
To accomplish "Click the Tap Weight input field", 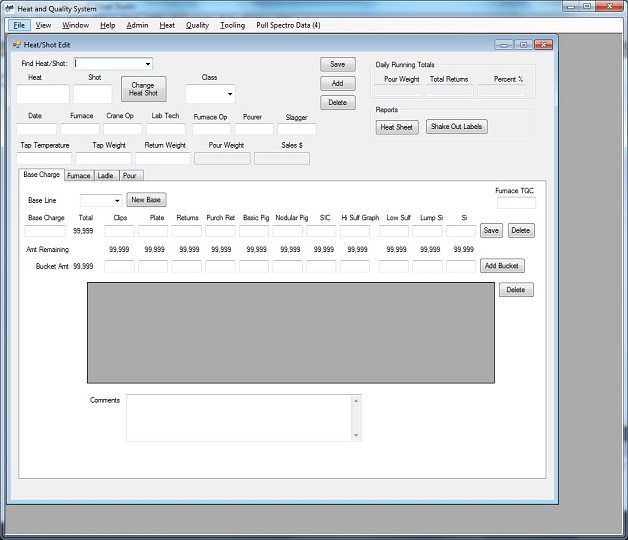I will click(103, 158).
